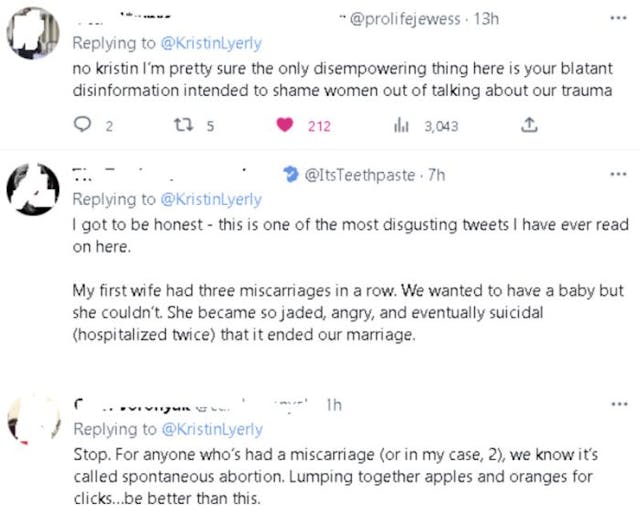Click the verified badge next to ItsTeethpaste

point(291,175)
